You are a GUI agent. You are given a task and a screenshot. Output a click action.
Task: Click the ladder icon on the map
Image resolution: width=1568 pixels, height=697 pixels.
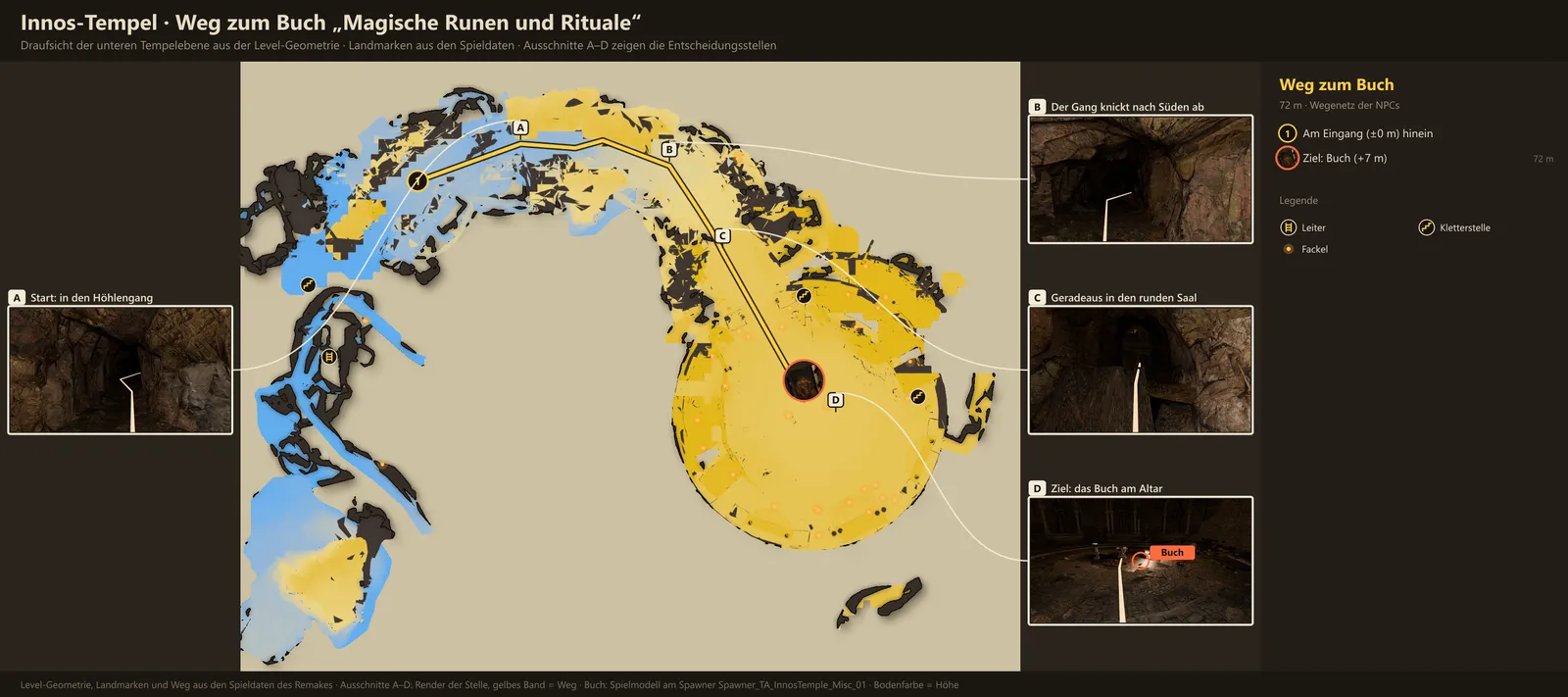(x=329, y=357)
